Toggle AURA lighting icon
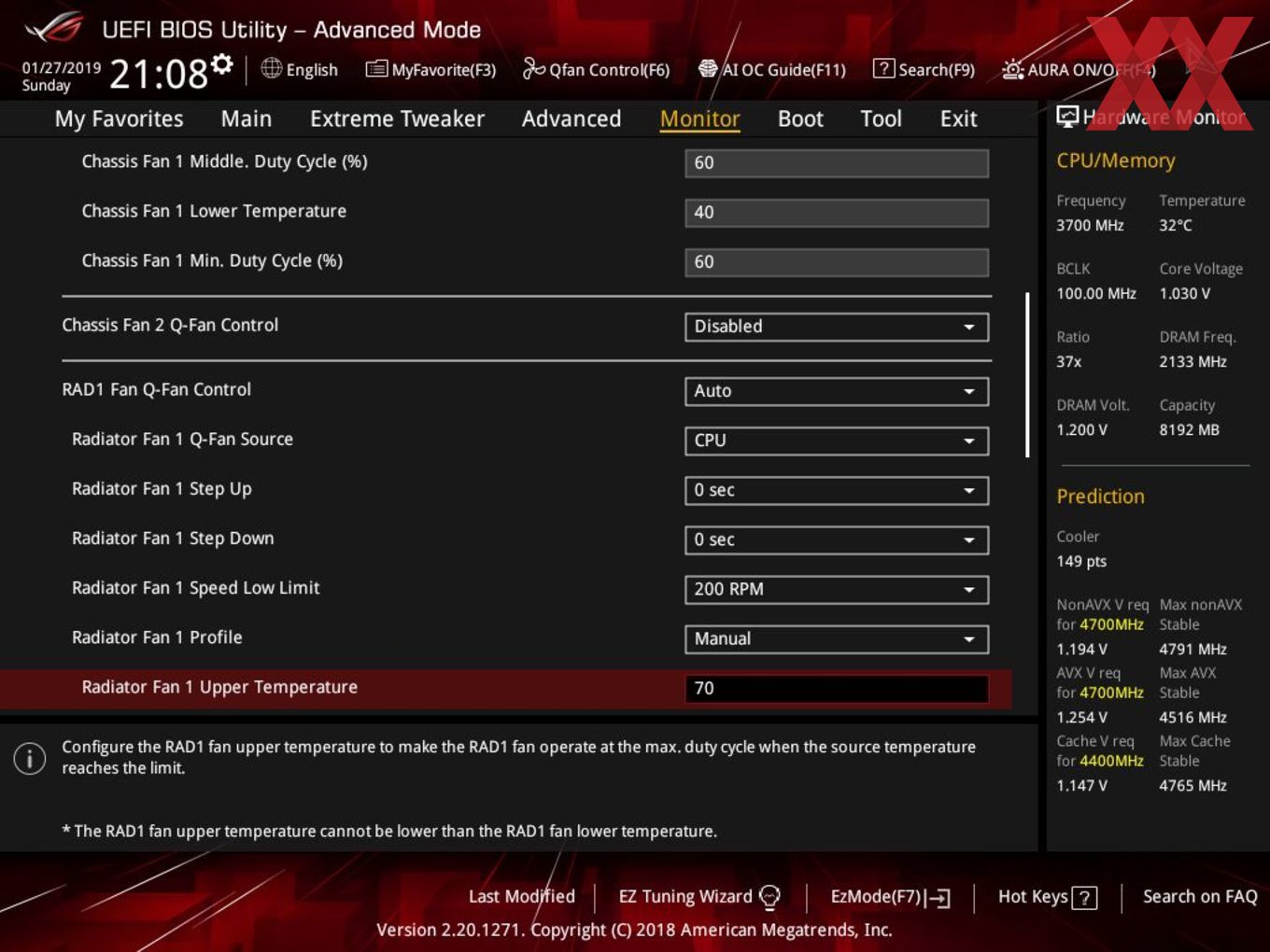This screenshot has height=952, width=1270. [1012, 69]
